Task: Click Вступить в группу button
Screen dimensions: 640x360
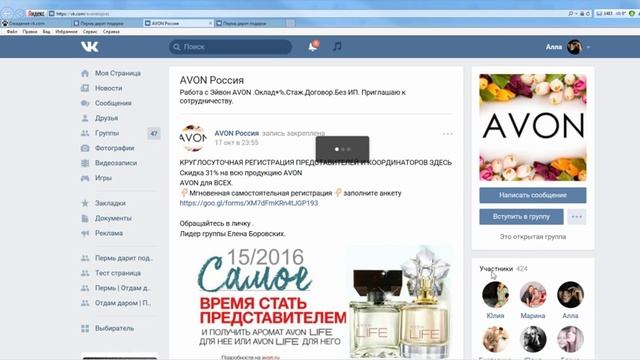Action: (521, 217)
